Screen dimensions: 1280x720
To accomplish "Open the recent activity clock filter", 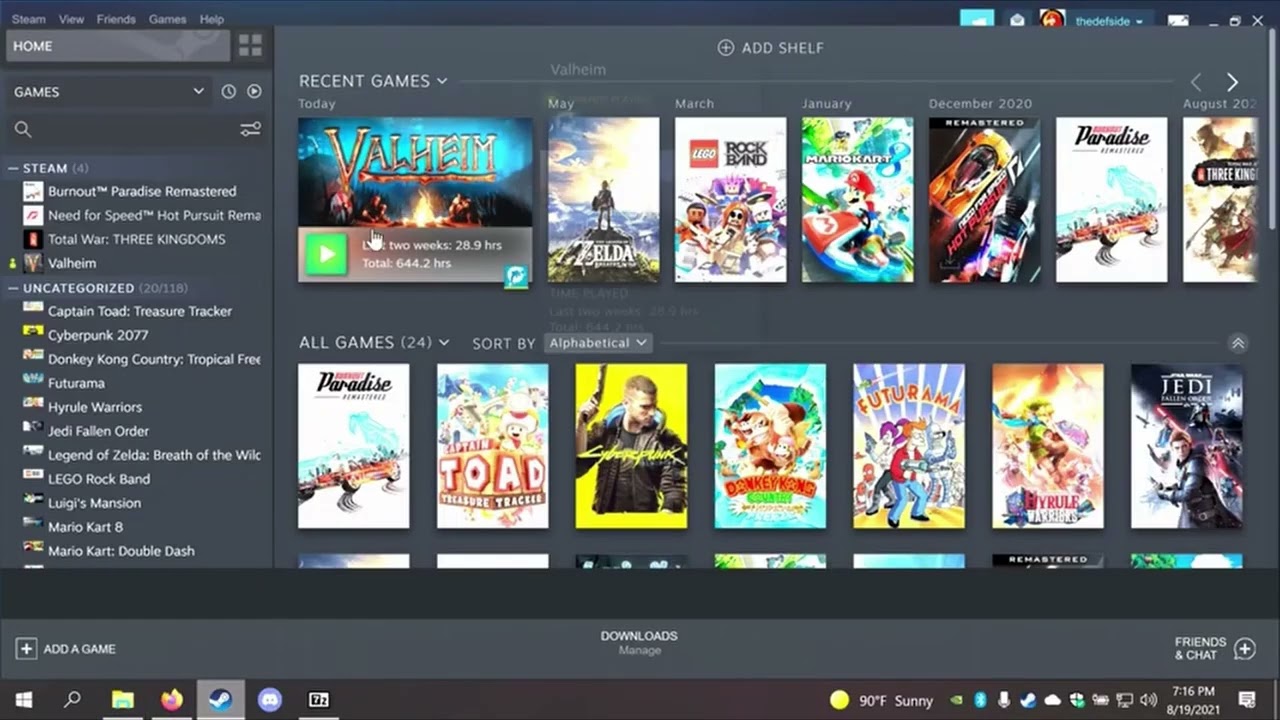I will coord(228,91).
